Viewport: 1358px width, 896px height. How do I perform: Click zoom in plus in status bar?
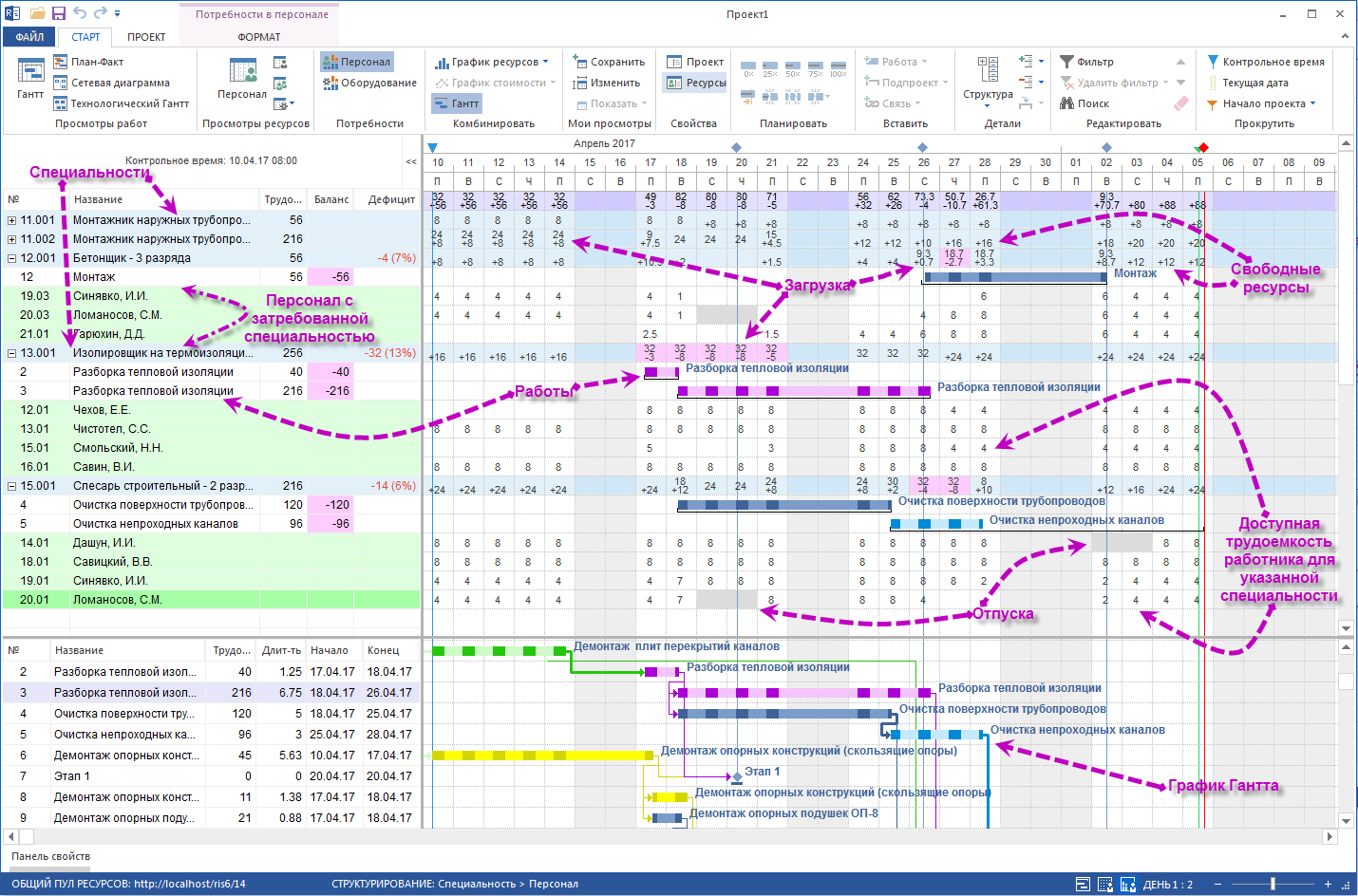1328,885
